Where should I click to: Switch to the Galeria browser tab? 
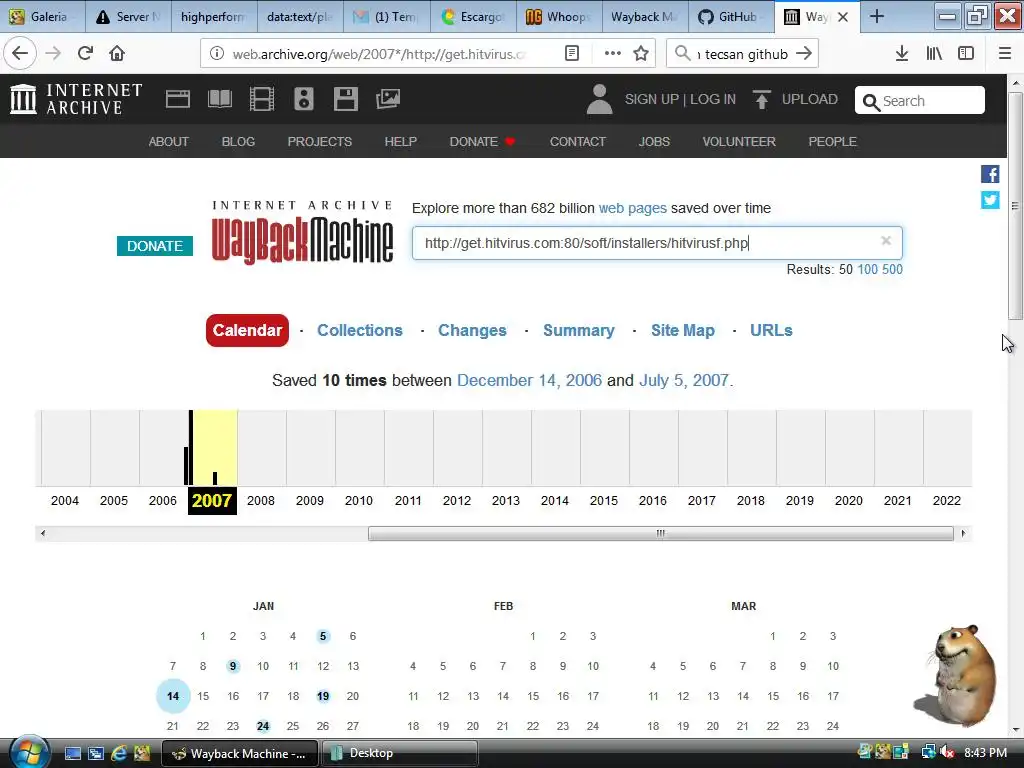click(x=42, y=17)
